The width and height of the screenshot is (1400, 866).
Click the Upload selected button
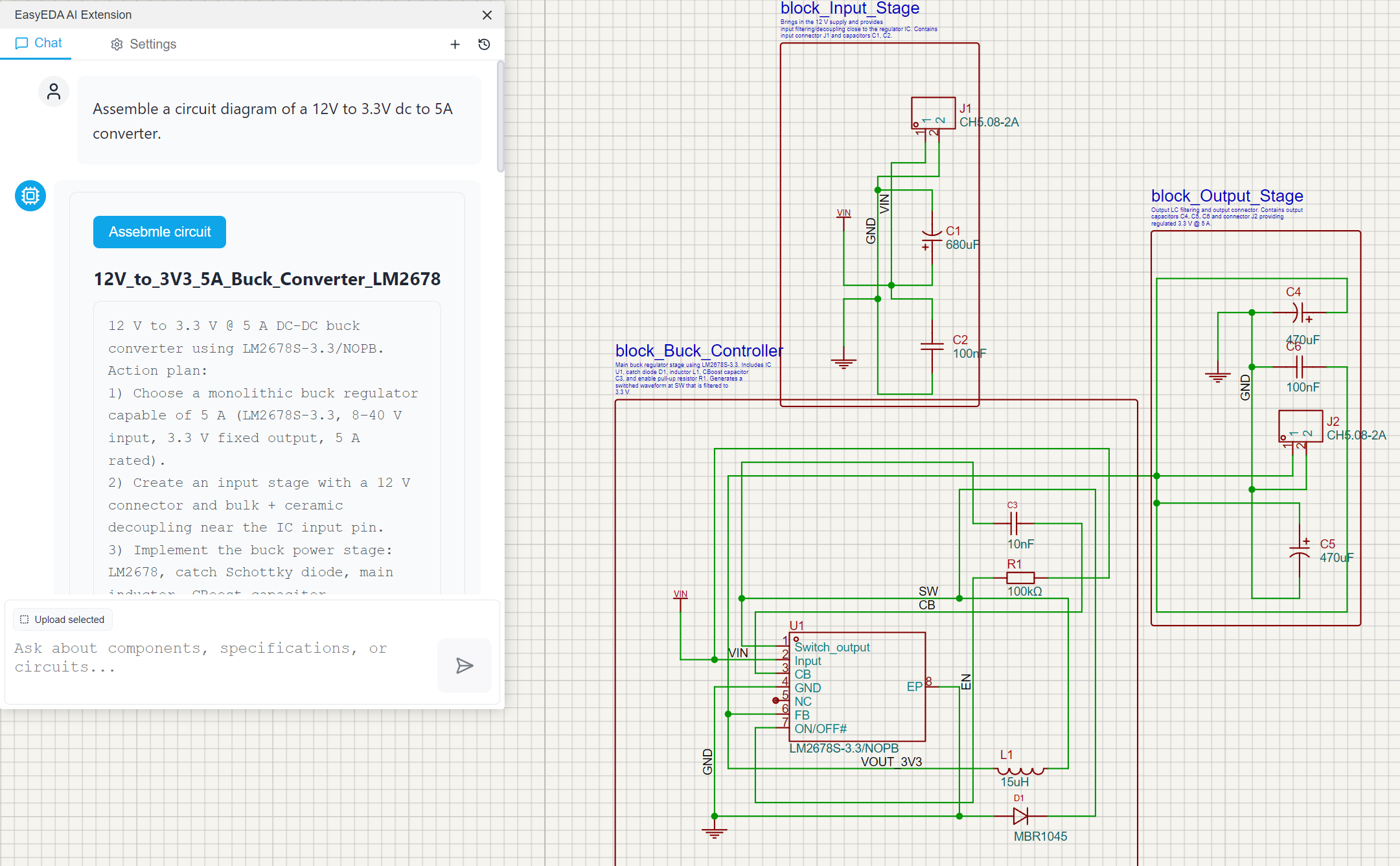[62, 619]
